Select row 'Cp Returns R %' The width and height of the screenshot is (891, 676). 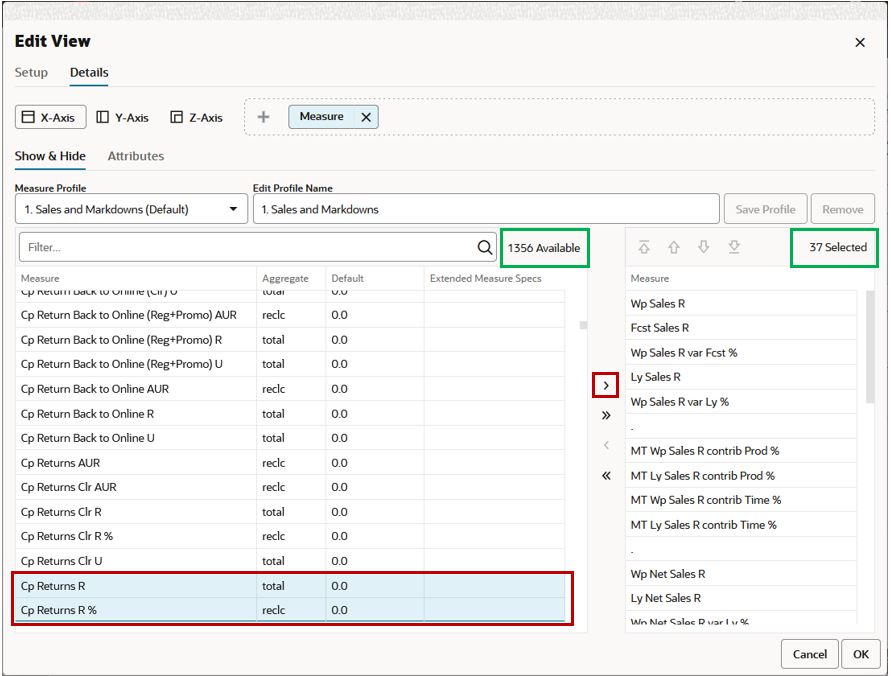(290, 610)
